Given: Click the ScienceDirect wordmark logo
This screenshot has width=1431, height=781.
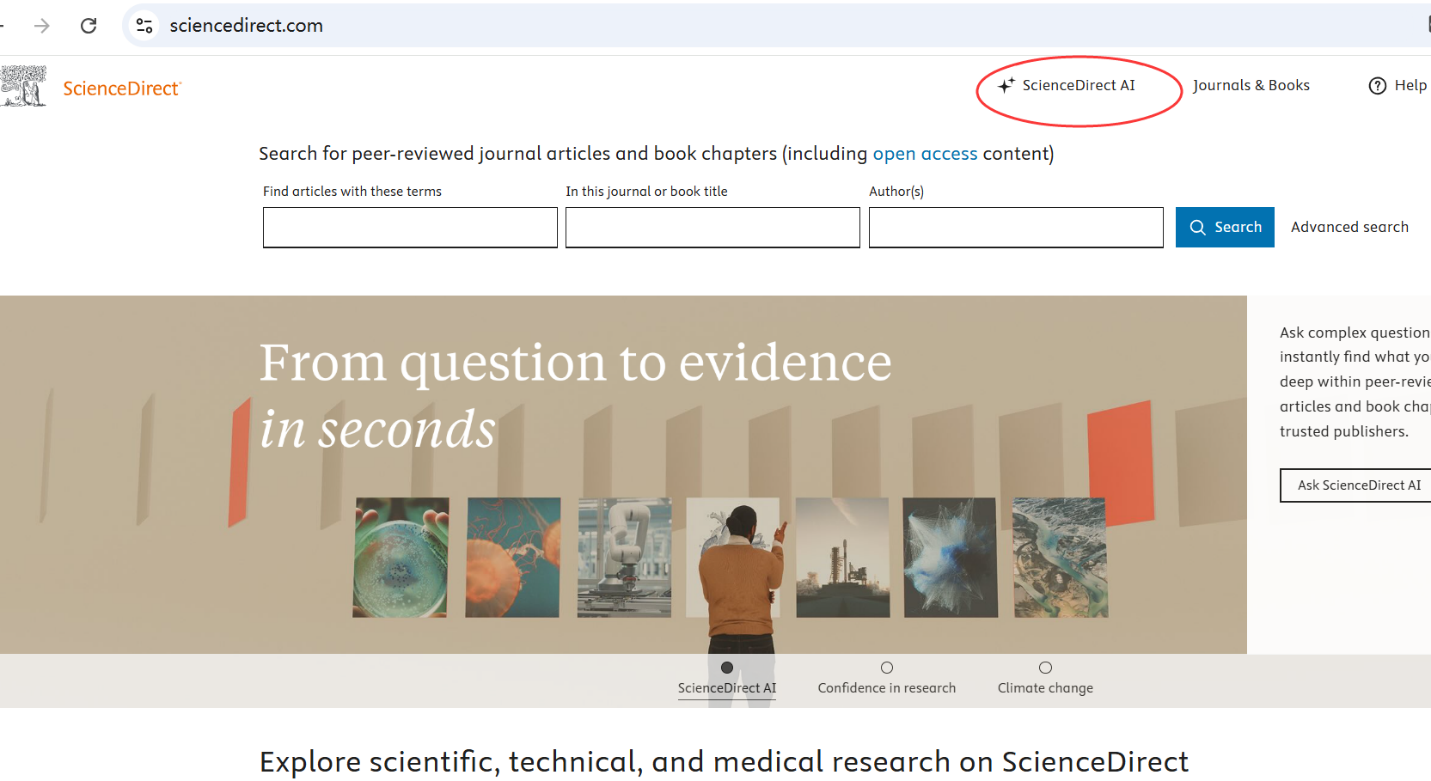Looking at the screenshot, I should tap(121, 88).
